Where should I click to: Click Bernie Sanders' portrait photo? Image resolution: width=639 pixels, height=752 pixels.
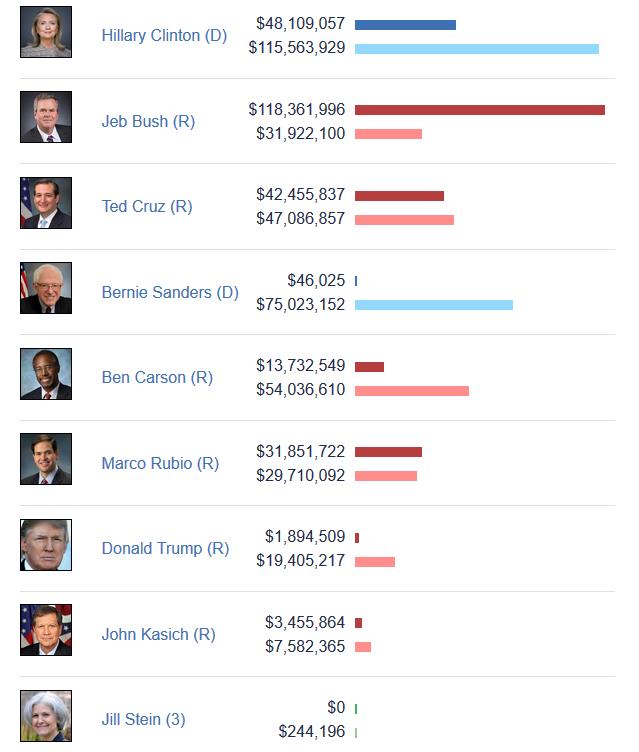(46, 288)
